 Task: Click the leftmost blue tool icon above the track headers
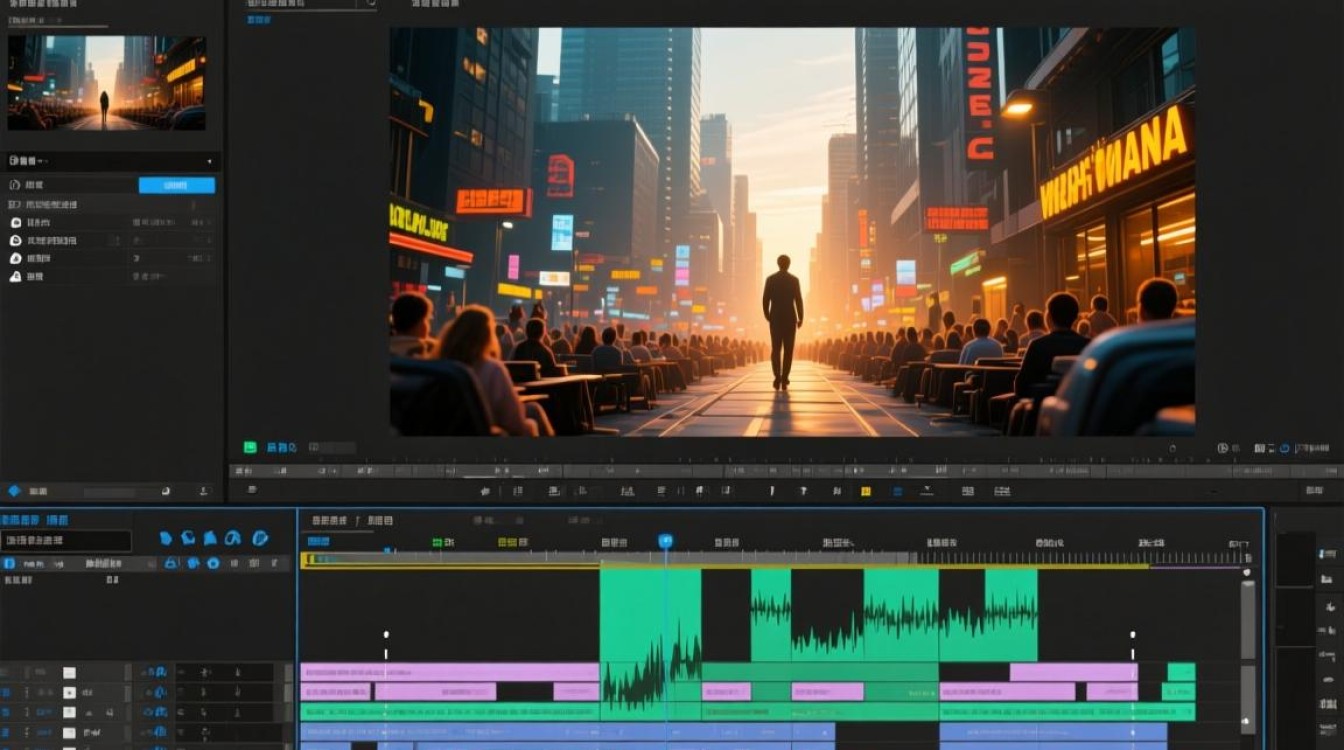pyautogui.click(x=166, y=538)
